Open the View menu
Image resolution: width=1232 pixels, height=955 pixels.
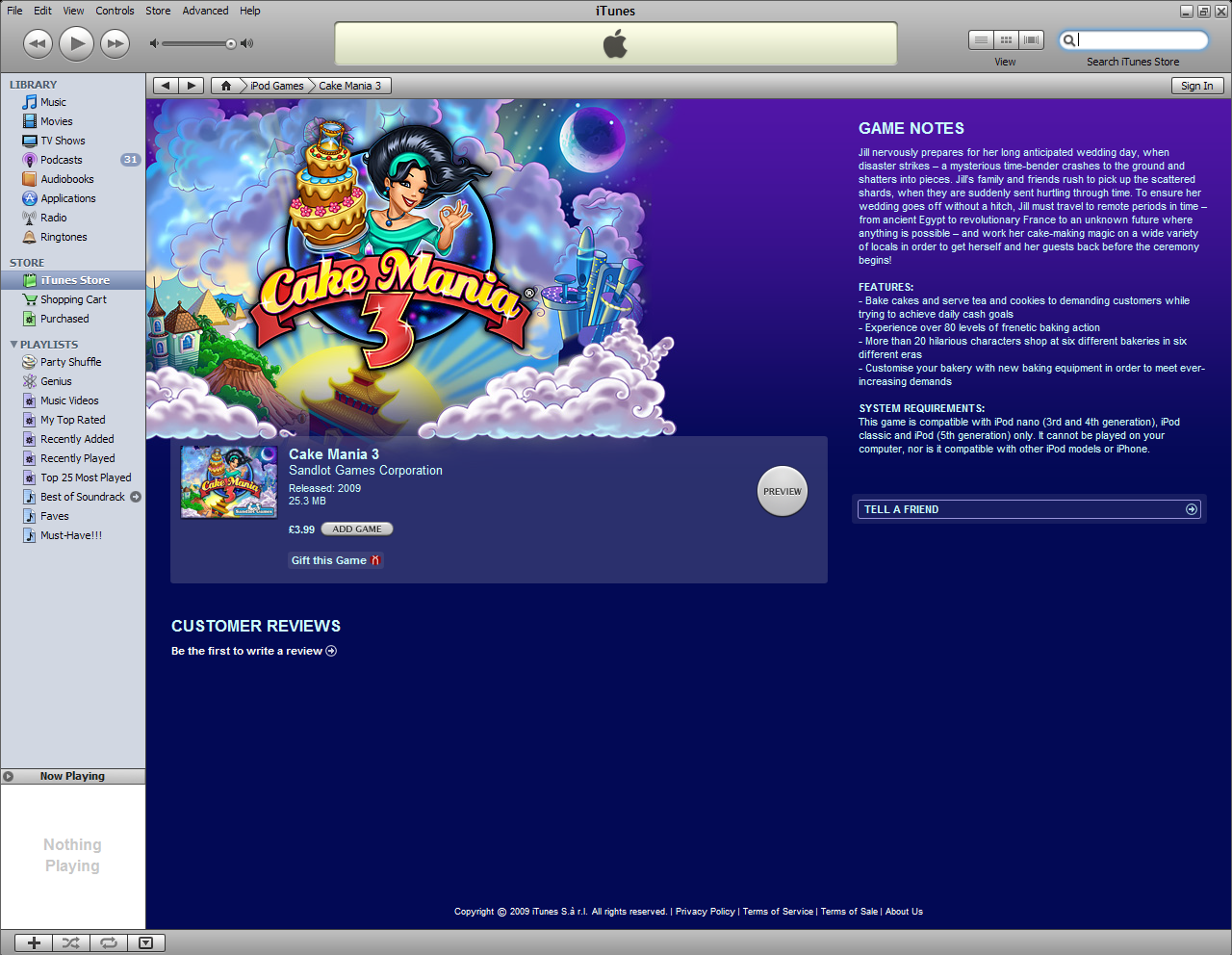coord(74,11)
